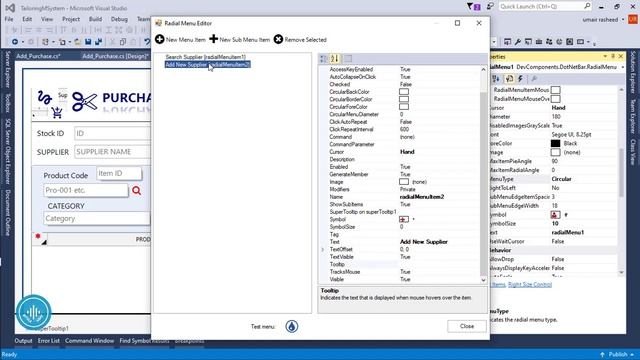Viewport: 640px width, 360px height.
Task: Click Open File folder icon in toolbar
Action: click(x=77, y=42)
